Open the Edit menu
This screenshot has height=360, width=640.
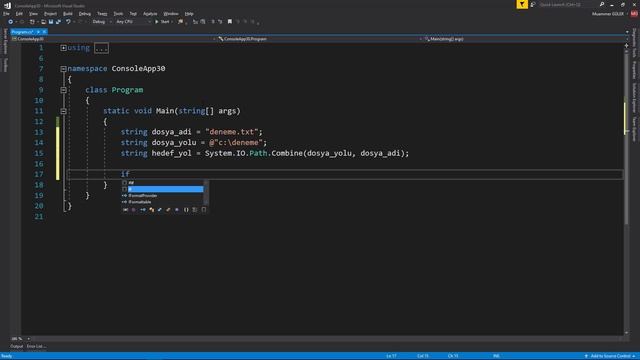[19, 14]
